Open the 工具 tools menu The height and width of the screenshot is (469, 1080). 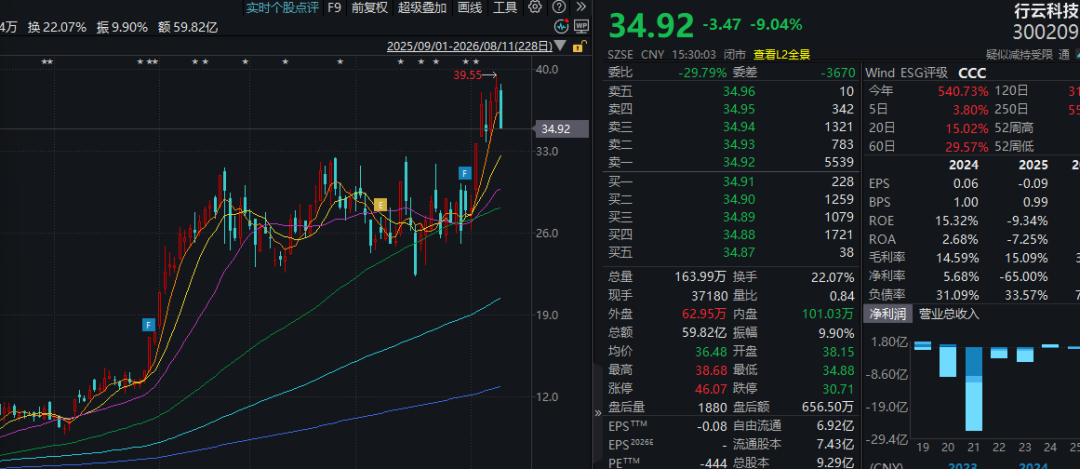(x=505, y=8)
